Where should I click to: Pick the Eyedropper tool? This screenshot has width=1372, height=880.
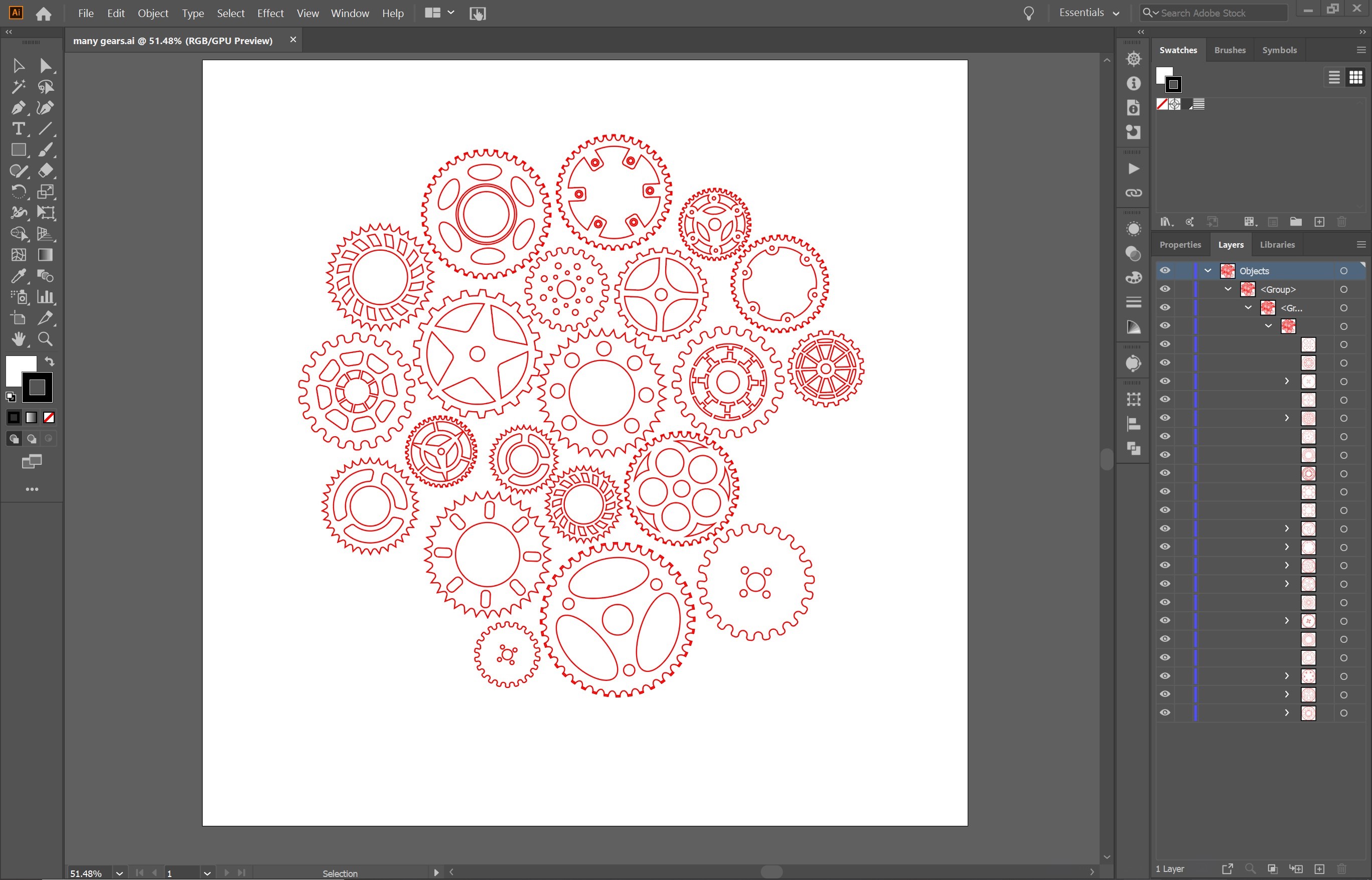point(18,277)
